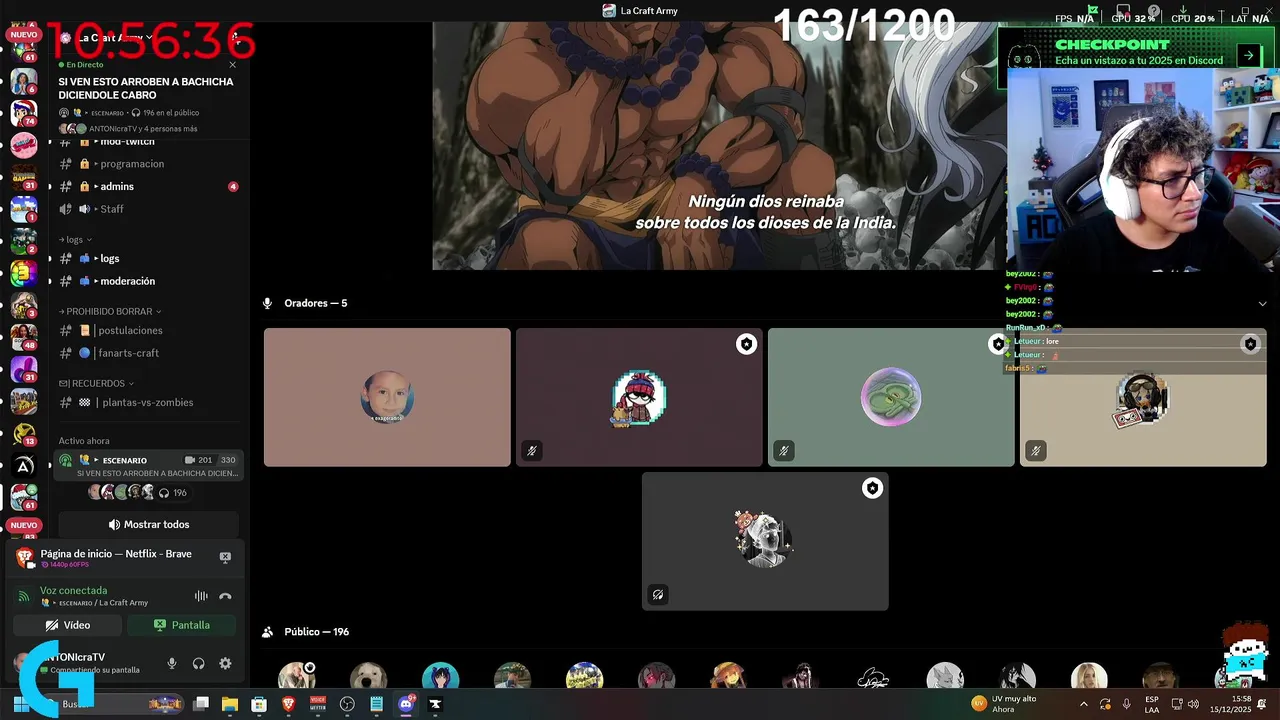Viewport: 1280px width, 720px height.
Task: Join the Staff voice channel
Action: 148,209
